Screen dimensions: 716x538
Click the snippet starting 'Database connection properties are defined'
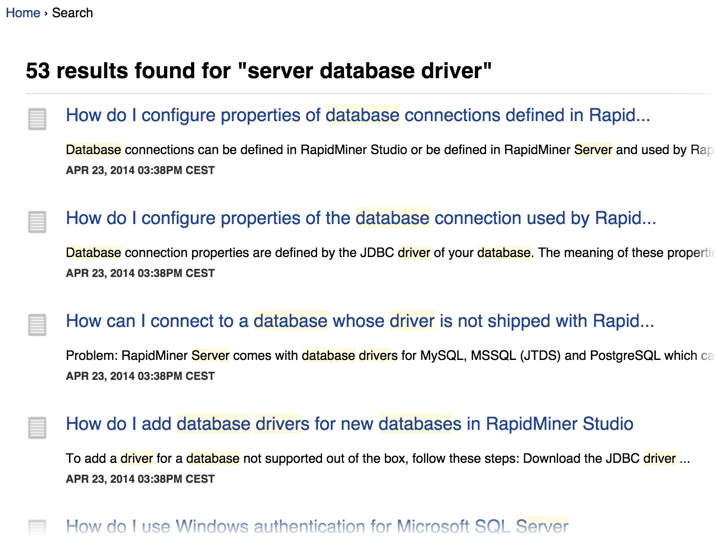(x=390, y=253)
